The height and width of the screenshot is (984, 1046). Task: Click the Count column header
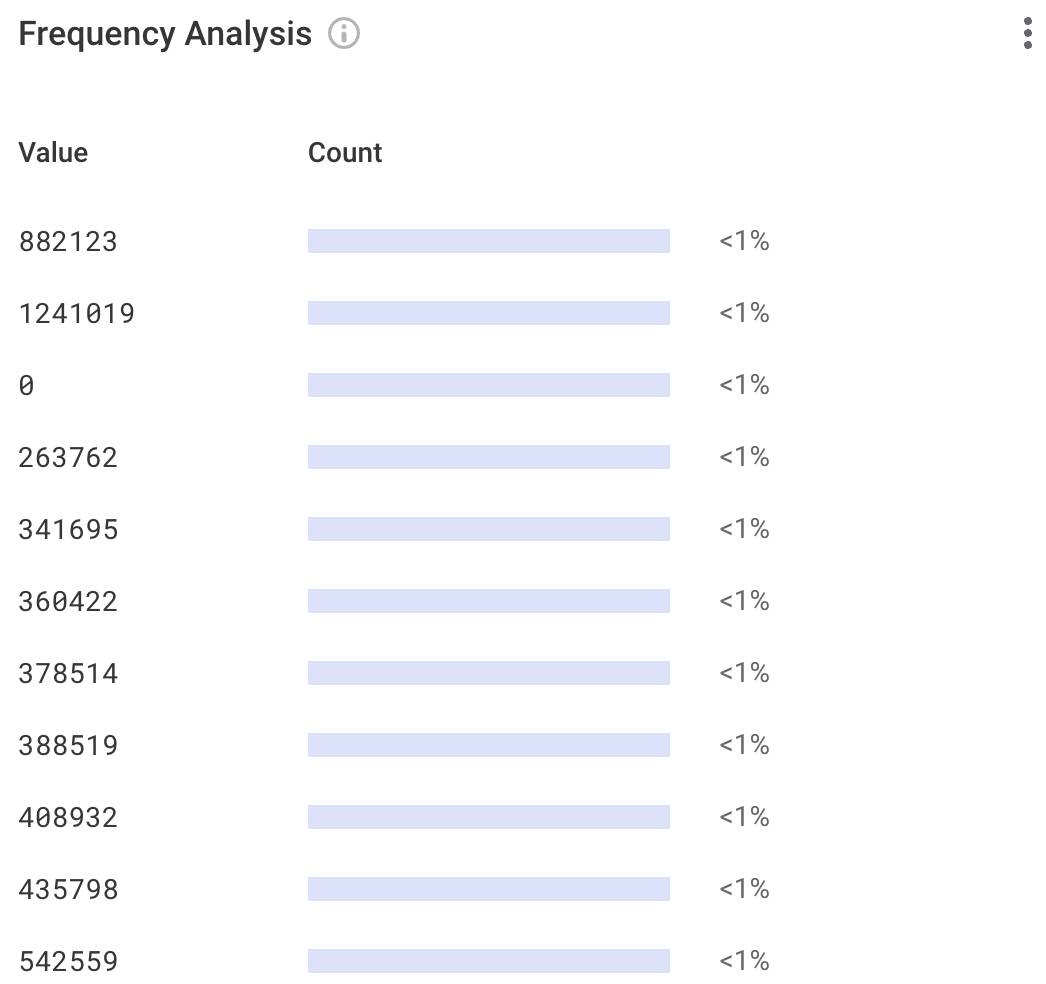click(345, 152)
